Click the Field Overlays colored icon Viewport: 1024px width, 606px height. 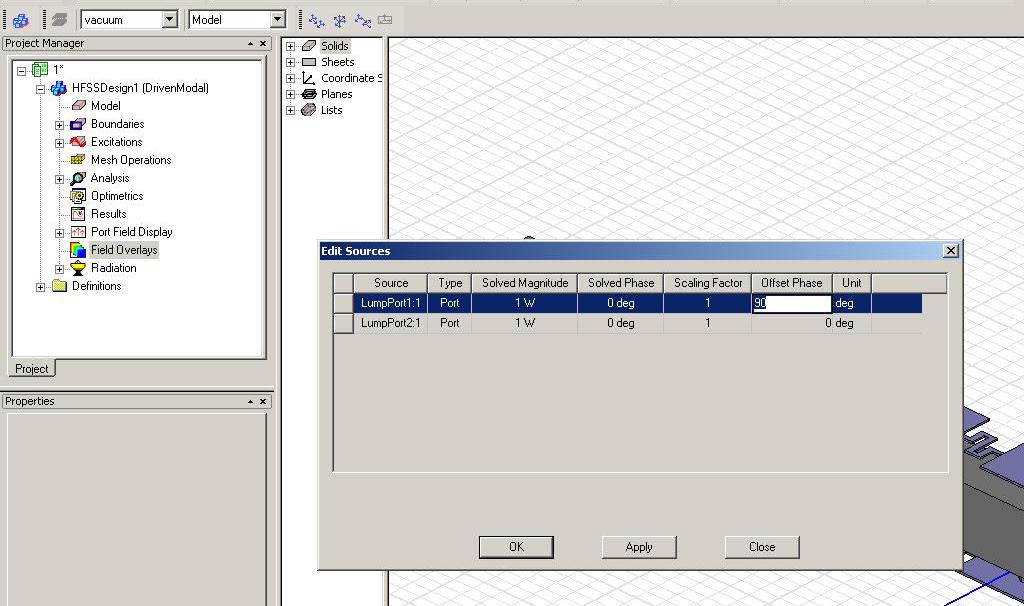(x=78, y=249)
